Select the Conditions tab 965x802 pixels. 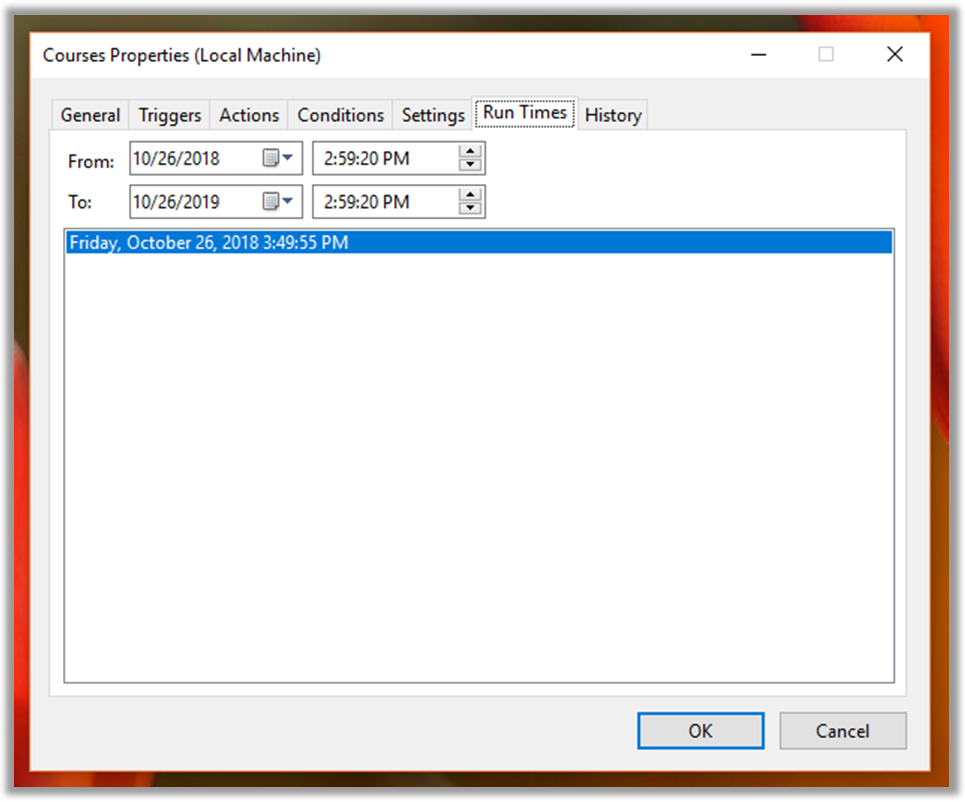click(340, 115)
